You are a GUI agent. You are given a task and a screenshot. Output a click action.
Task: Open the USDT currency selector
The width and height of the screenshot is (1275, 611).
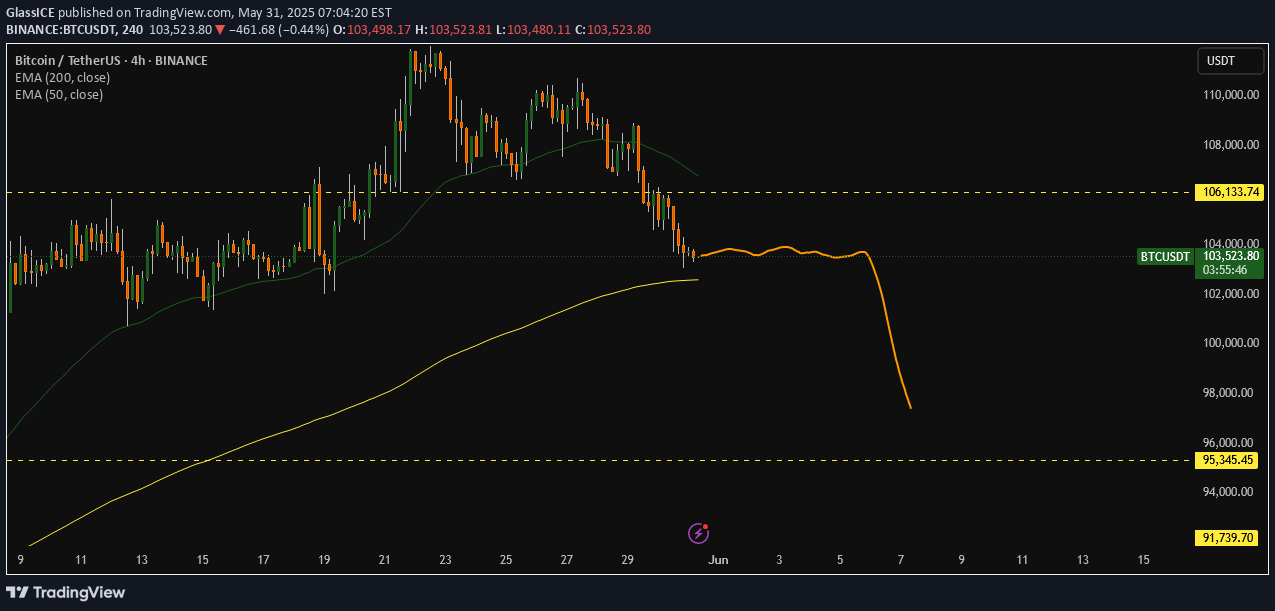click(1223, 61)
